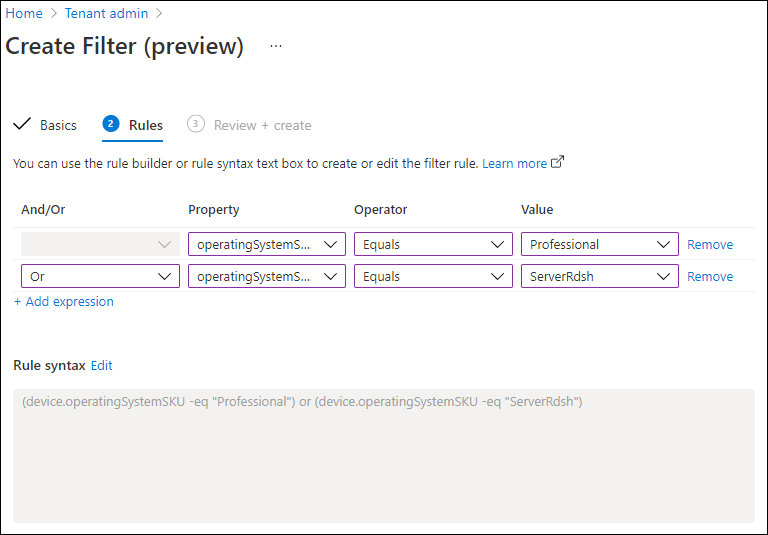Remove the Professional expression row
The width and height of the screenshot is (768, 535).
pyautogui.click(x=710, y=244)
